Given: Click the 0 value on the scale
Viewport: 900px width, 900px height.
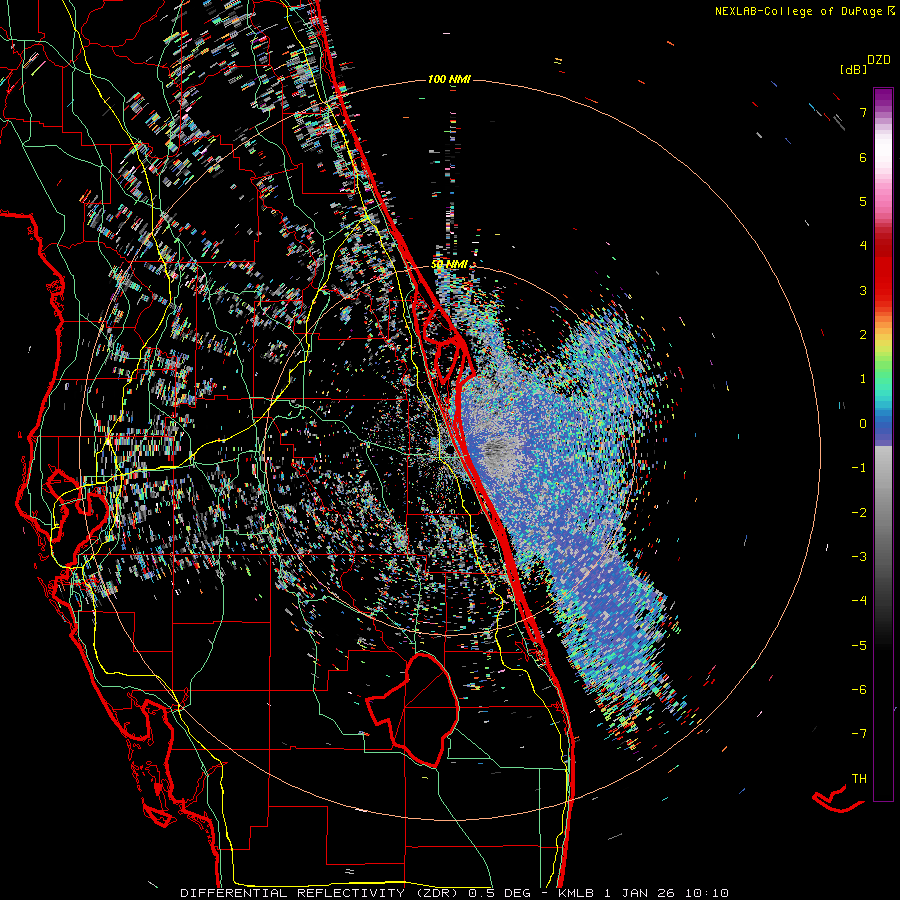Looking at the screenshot, I should pos(863,424).
